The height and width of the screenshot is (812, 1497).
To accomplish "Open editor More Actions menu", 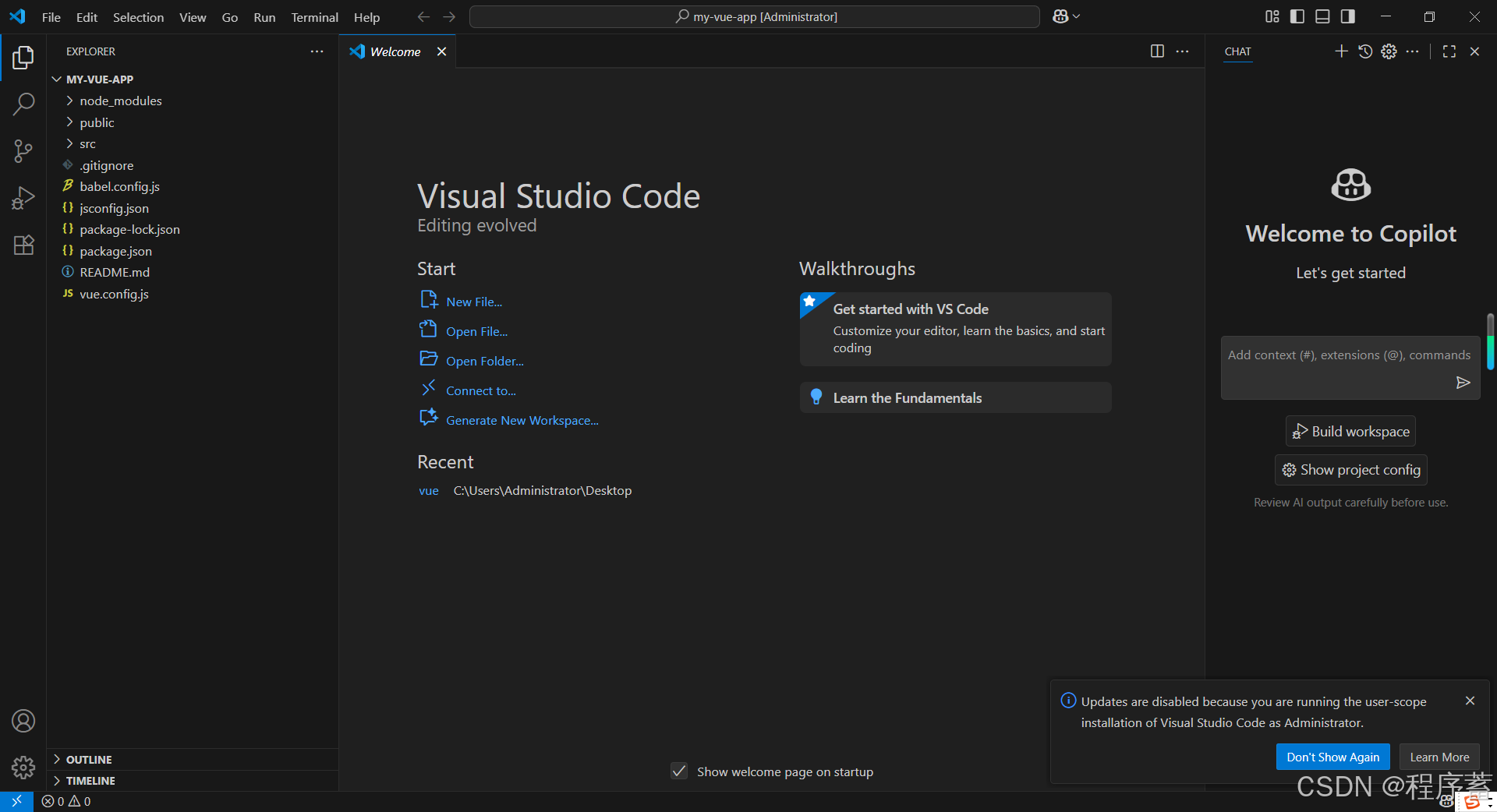I will [1183, 51].
